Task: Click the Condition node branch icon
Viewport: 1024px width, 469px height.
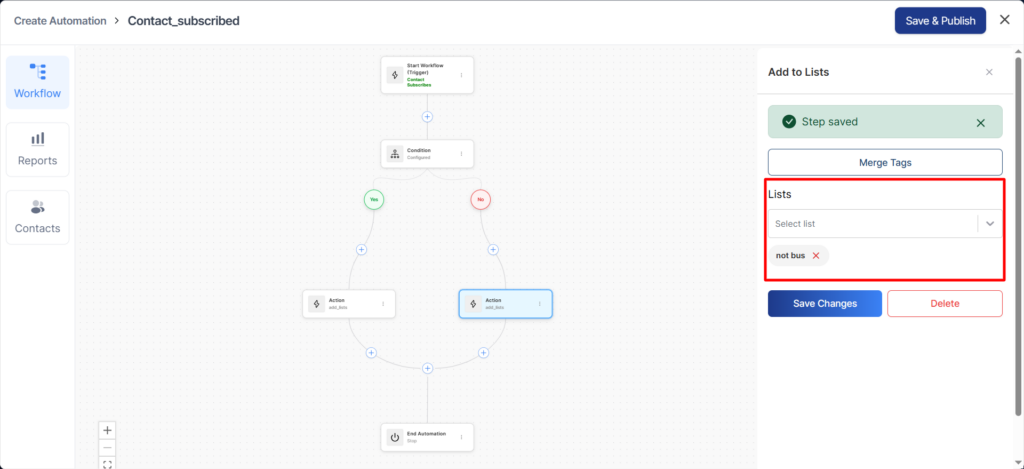Action: [x=395, y=153]
